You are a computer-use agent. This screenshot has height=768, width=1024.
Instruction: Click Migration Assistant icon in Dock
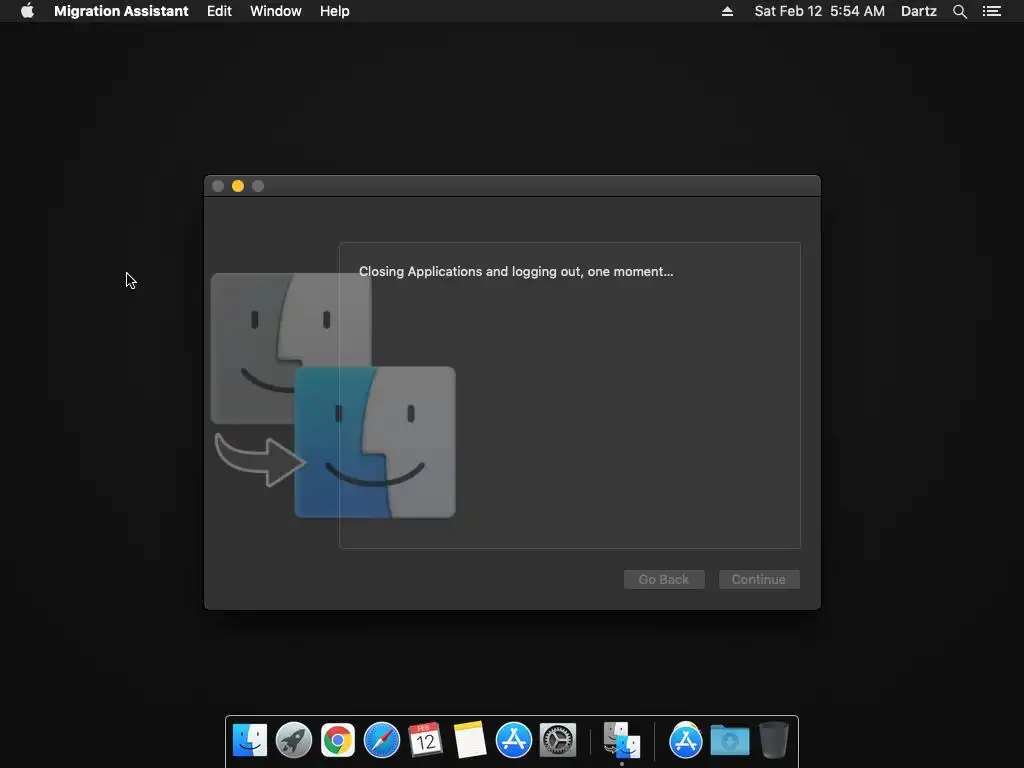622,740
